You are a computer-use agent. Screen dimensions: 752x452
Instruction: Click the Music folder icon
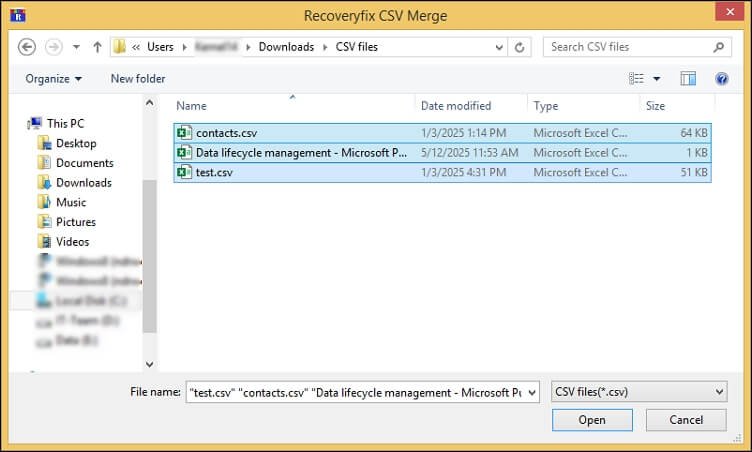tap(45, 202)
